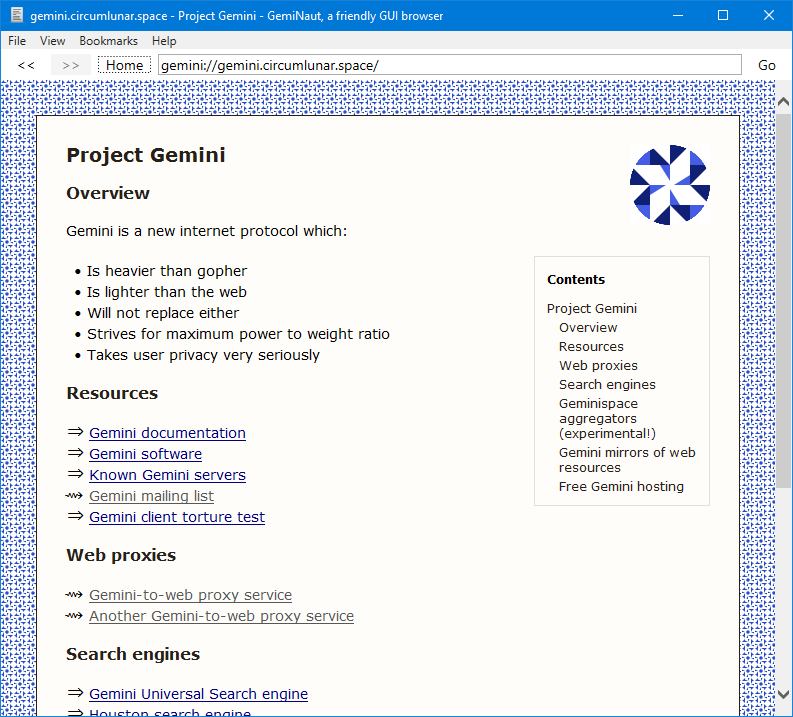
Task: Go forward with the >> button
Action: click(x=70, y=65)
